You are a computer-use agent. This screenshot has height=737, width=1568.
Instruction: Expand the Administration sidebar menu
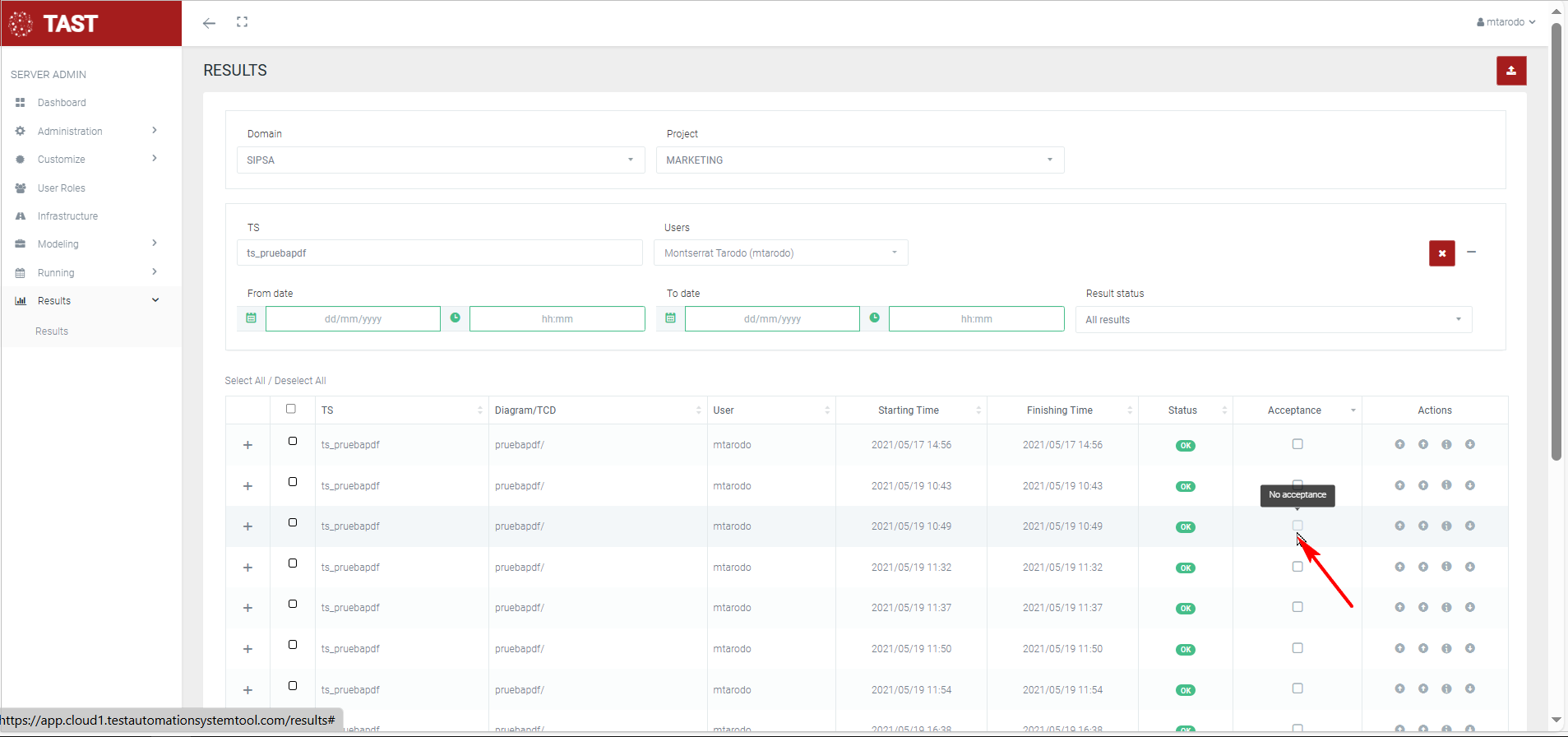(70, 132)
